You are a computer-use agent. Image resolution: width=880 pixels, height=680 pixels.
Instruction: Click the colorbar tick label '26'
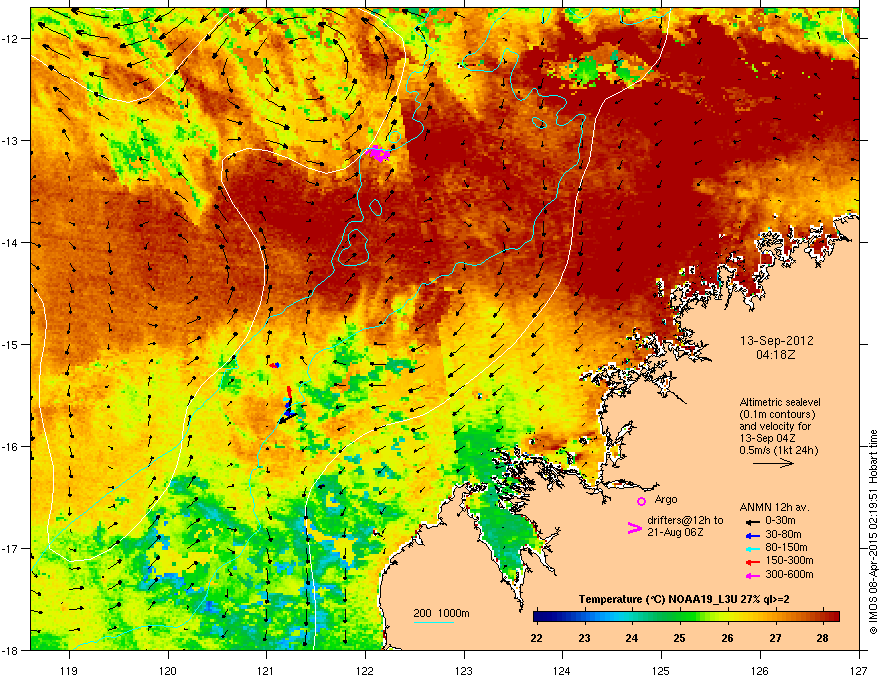[727, 638]
